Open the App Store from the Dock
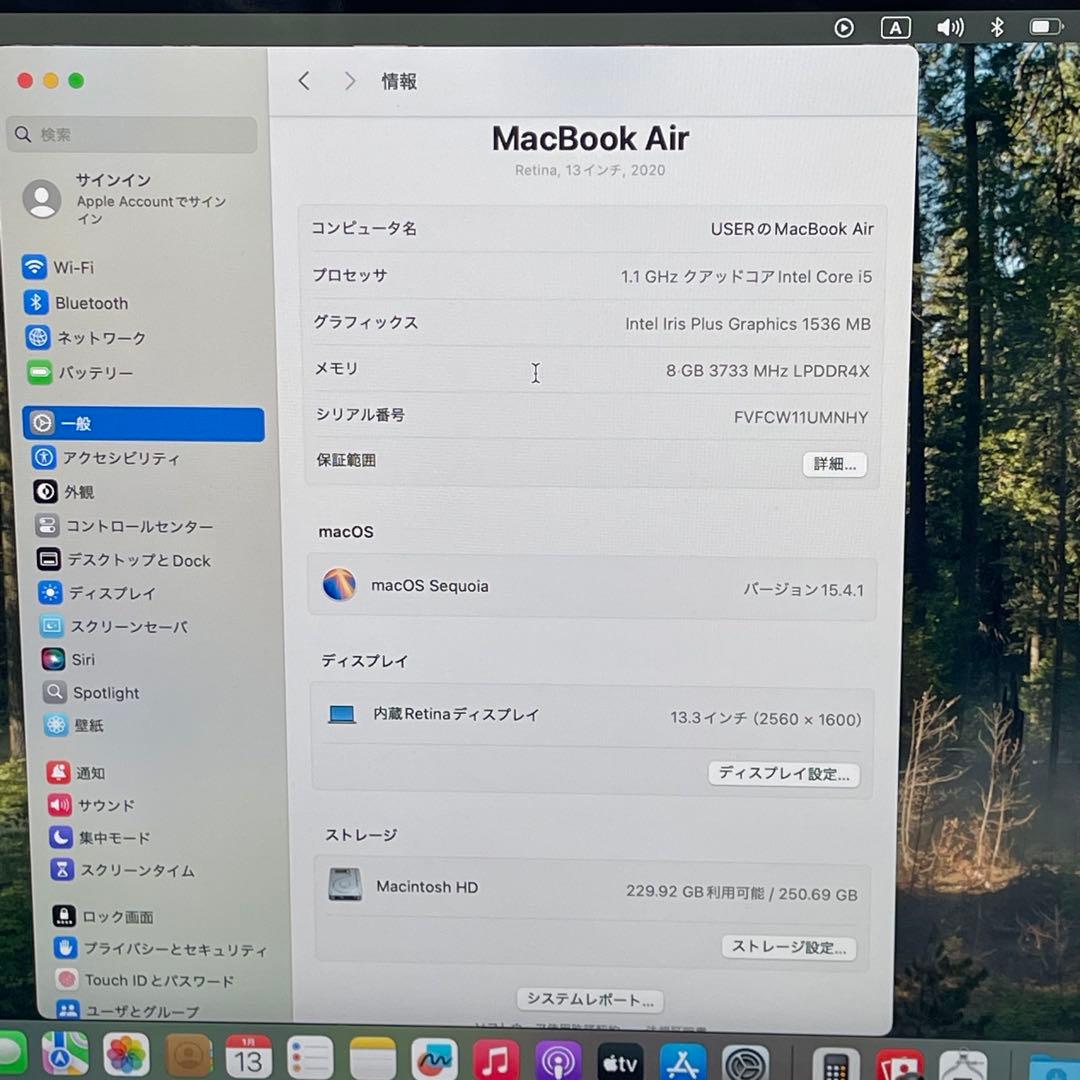1080x1080 pixels. (683, 1057)
